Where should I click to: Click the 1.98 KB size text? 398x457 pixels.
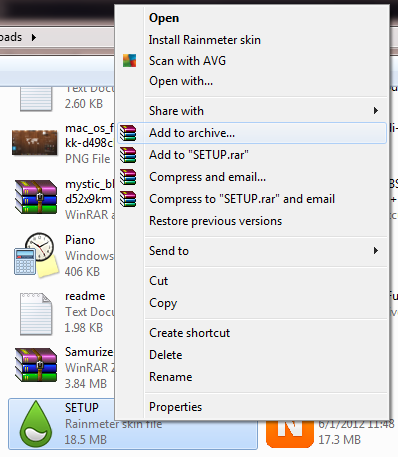[84, 328]
